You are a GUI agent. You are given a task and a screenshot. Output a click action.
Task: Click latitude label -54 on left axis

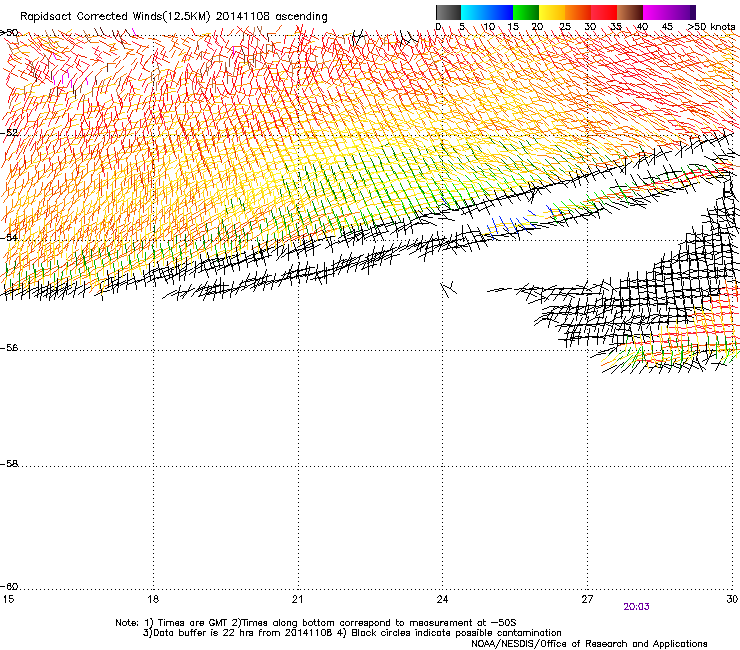point(9,237)
